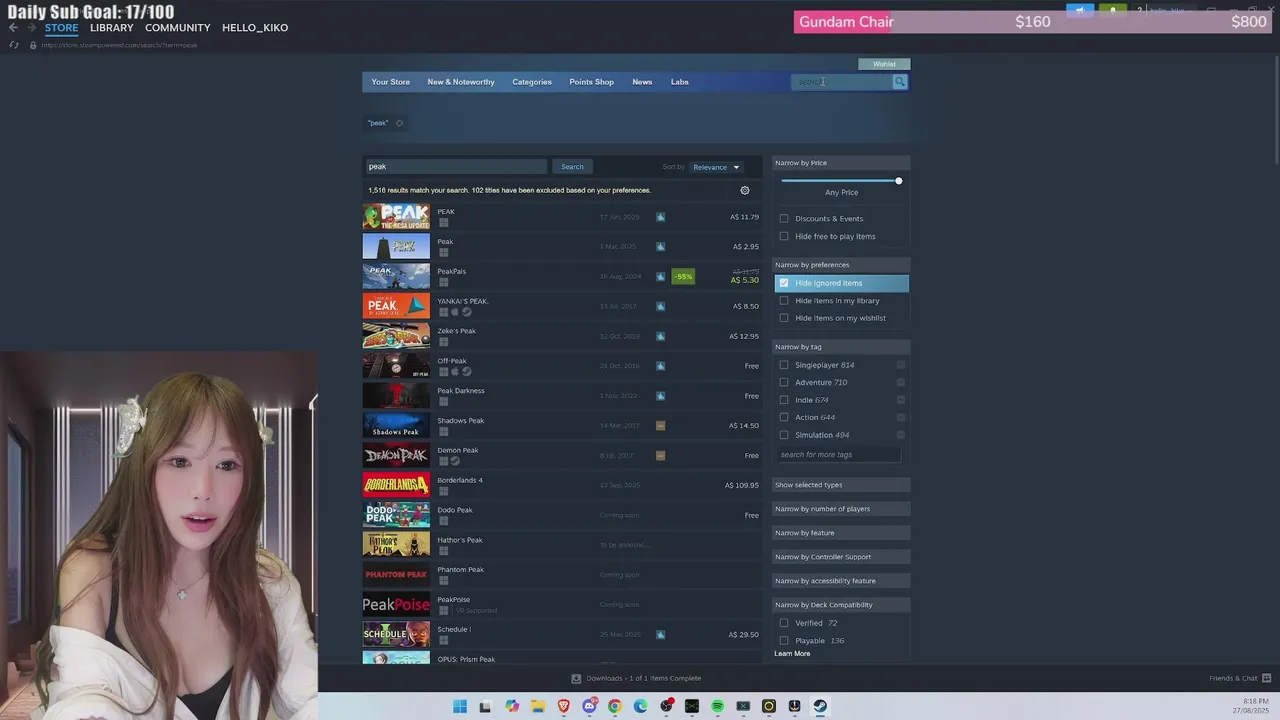Click the search for more tags field

838,455
